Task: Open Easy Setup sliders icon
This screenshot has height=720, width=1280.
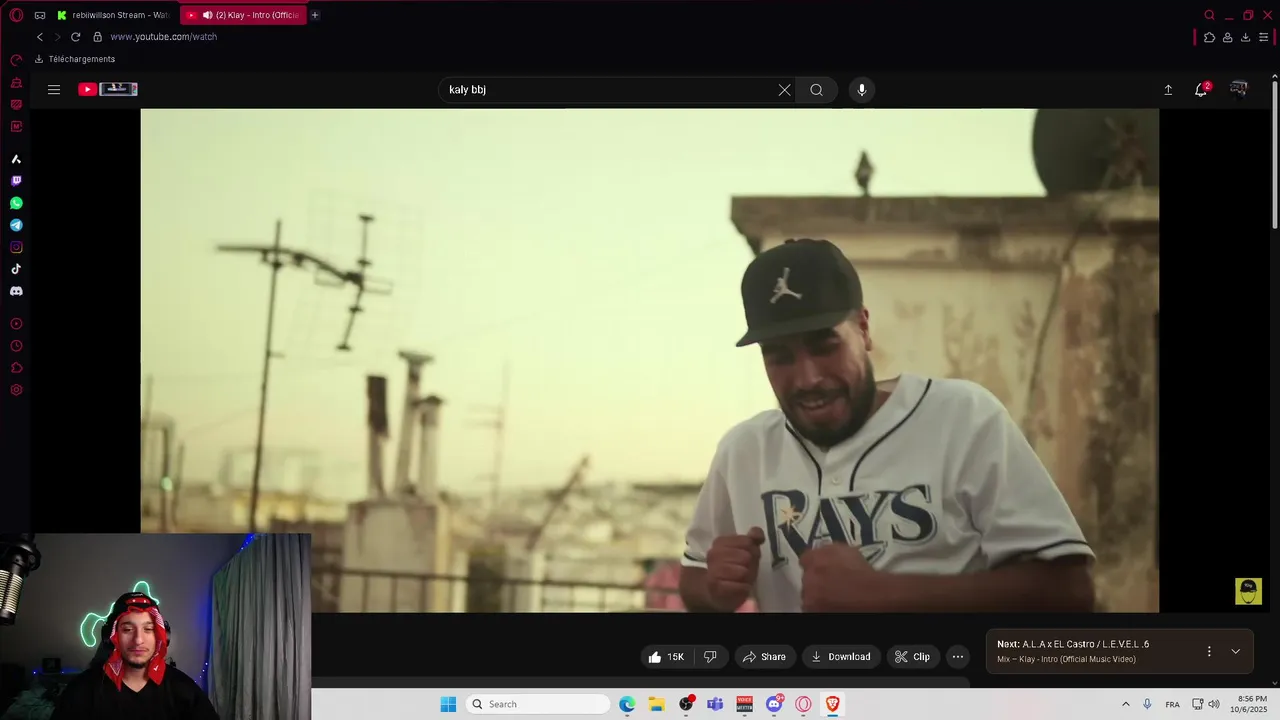Action: coord(1264,37)
